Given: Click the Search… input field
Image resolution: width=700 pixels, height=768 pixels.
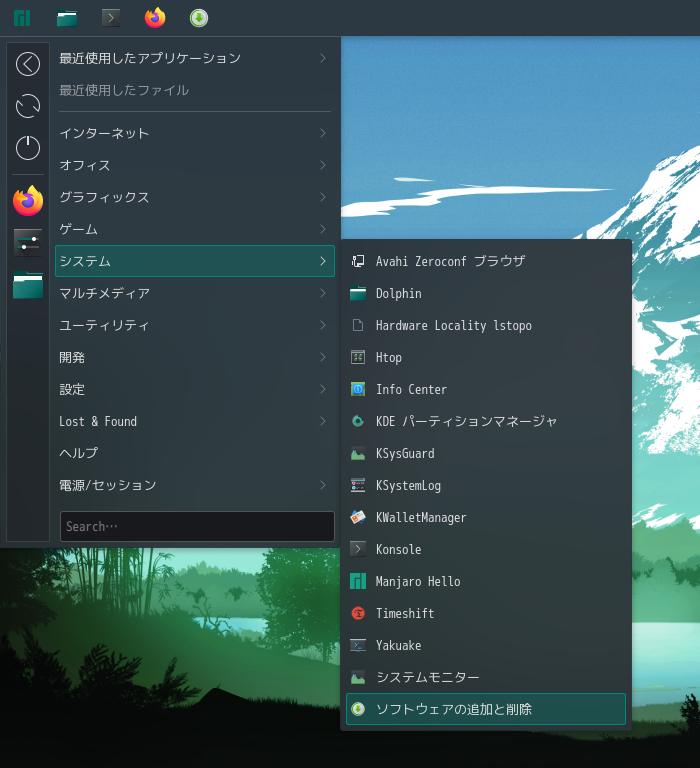Looking at the screenshot, I should coord(197,527).
